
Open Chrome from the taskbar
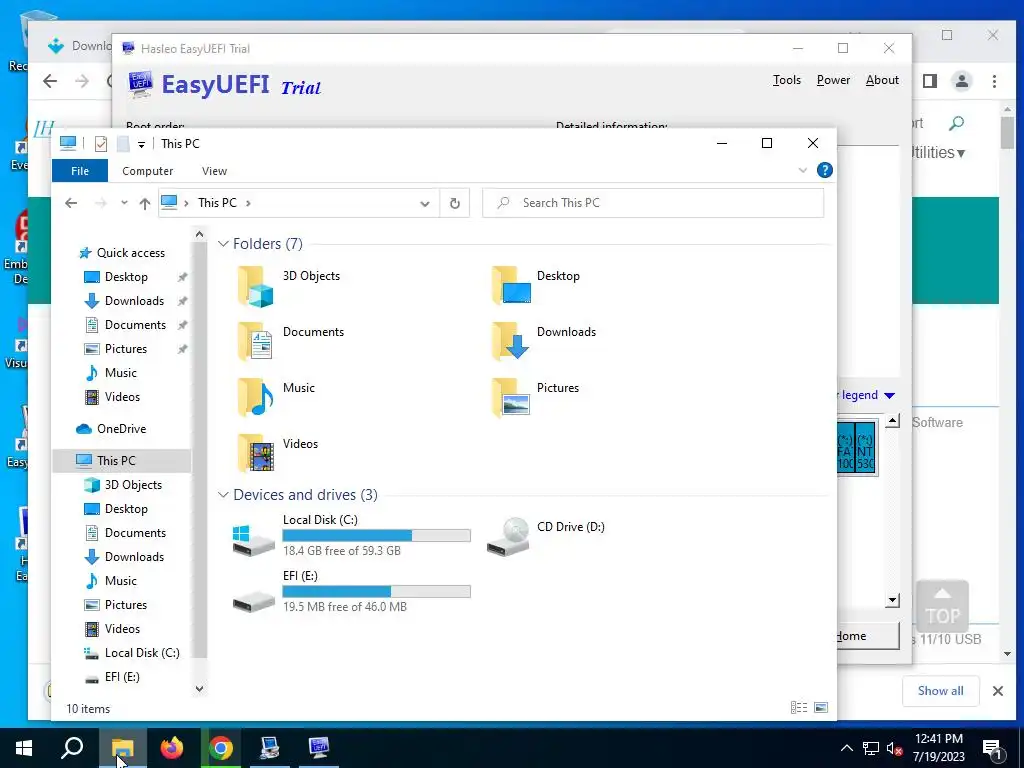coord(221,748)
